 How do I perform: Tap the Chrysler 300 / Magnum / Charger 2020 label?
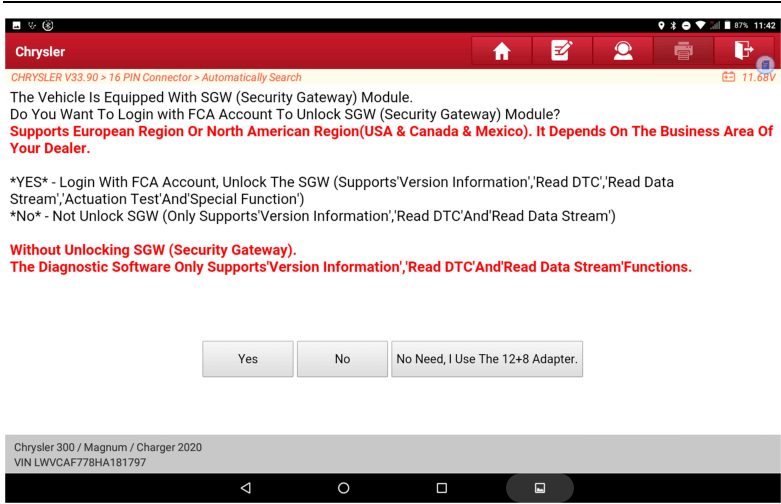[108, 447]
